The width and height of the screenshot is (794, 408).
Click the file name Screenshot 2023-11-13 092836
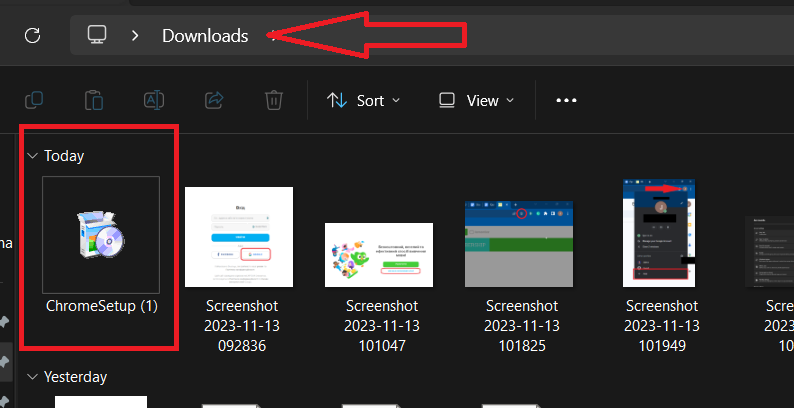point(242,325)
